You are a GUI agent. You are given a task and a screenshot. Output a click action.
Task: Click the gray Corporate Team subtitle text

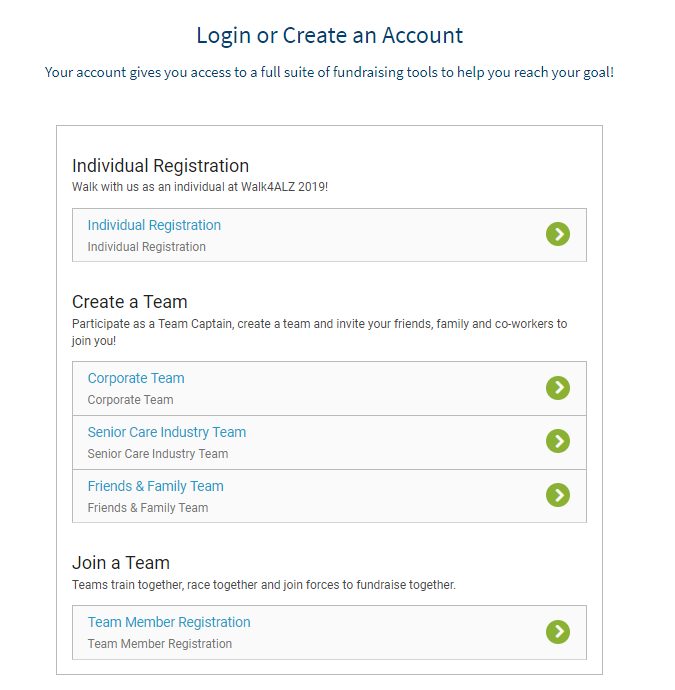pyautogui.click(x=130, y=400)
